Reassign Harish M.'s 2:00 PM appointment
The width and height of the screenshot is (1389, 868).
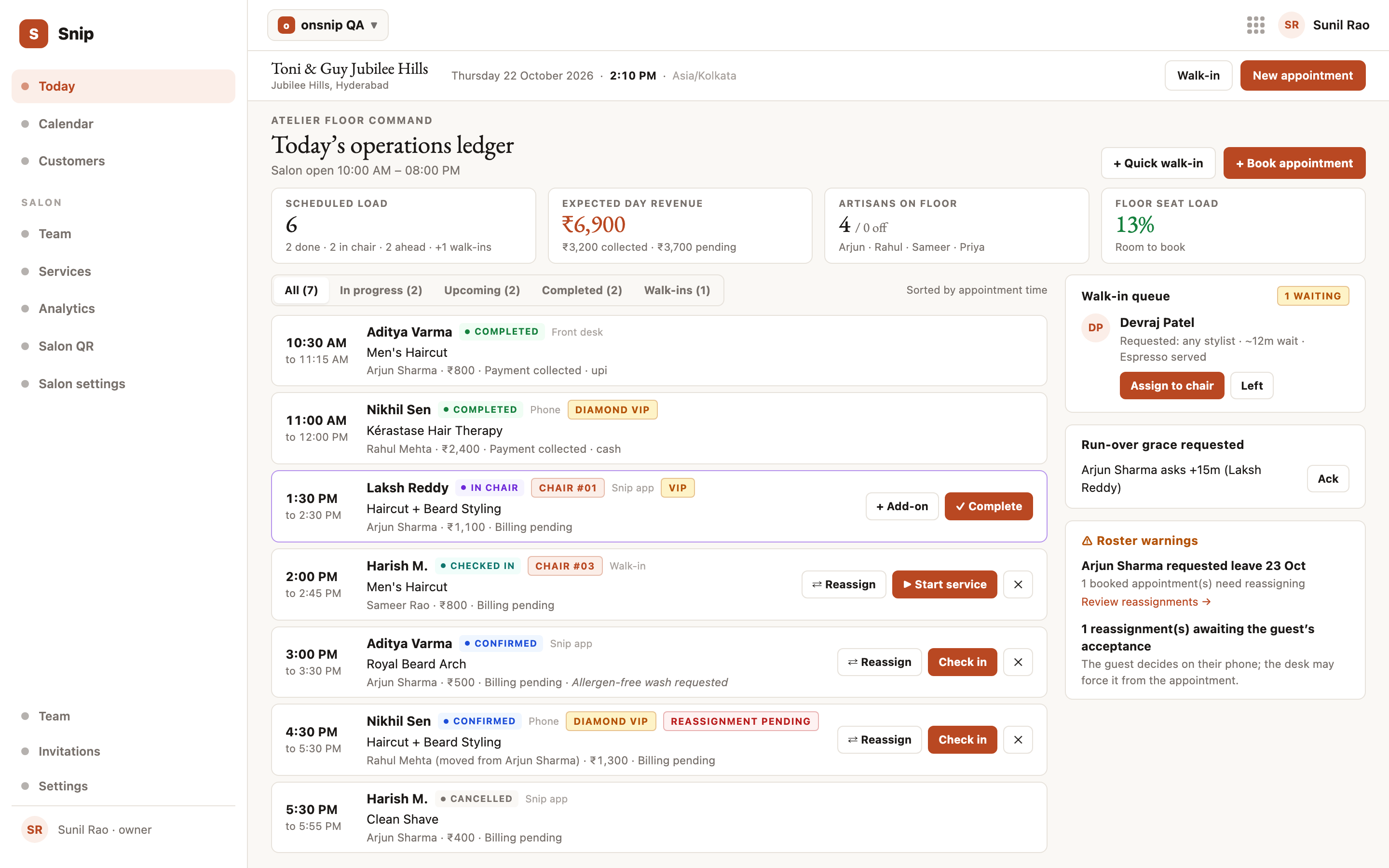tap(843, 584)
